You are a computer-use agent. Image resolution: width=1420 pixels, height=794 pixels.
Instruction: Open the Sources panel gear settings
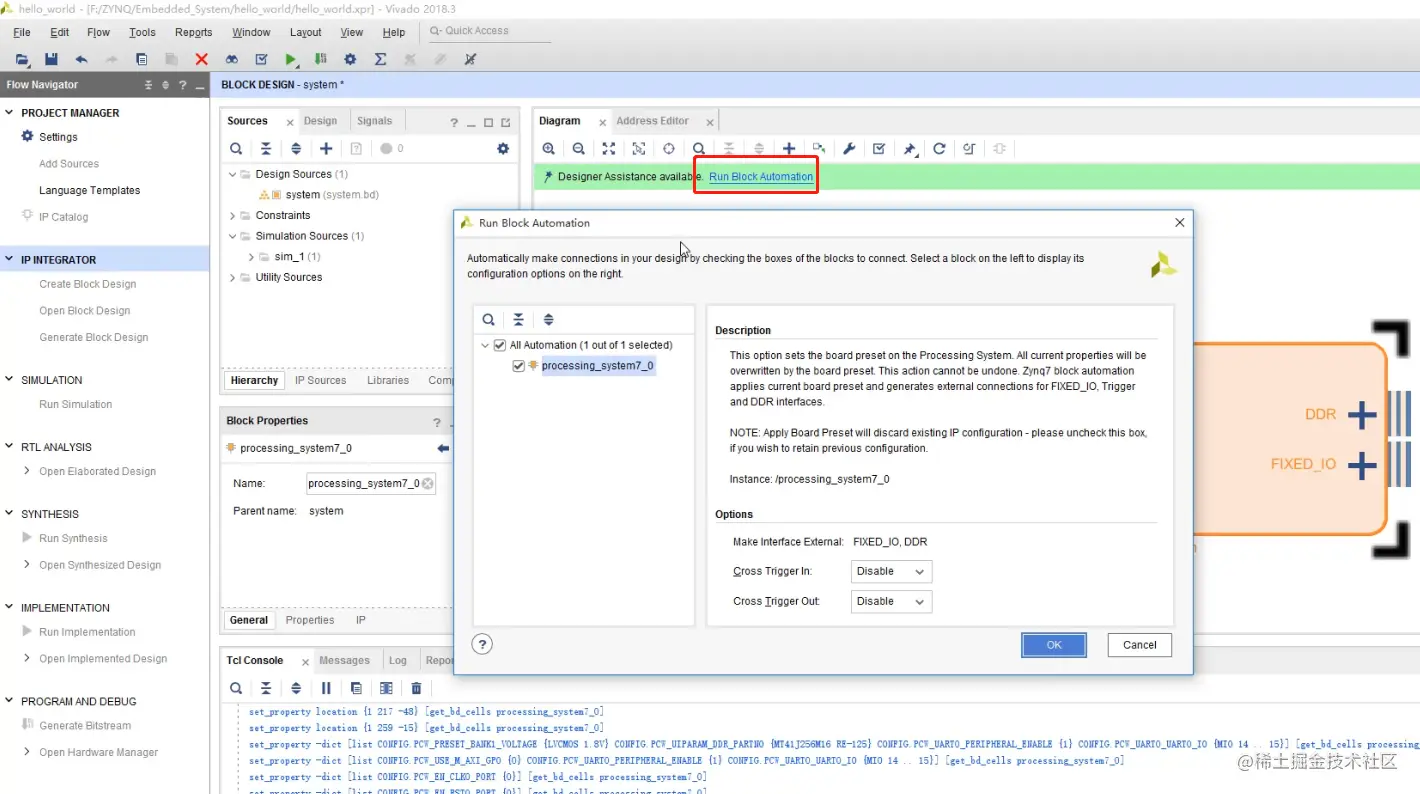[x=503, y=148]
